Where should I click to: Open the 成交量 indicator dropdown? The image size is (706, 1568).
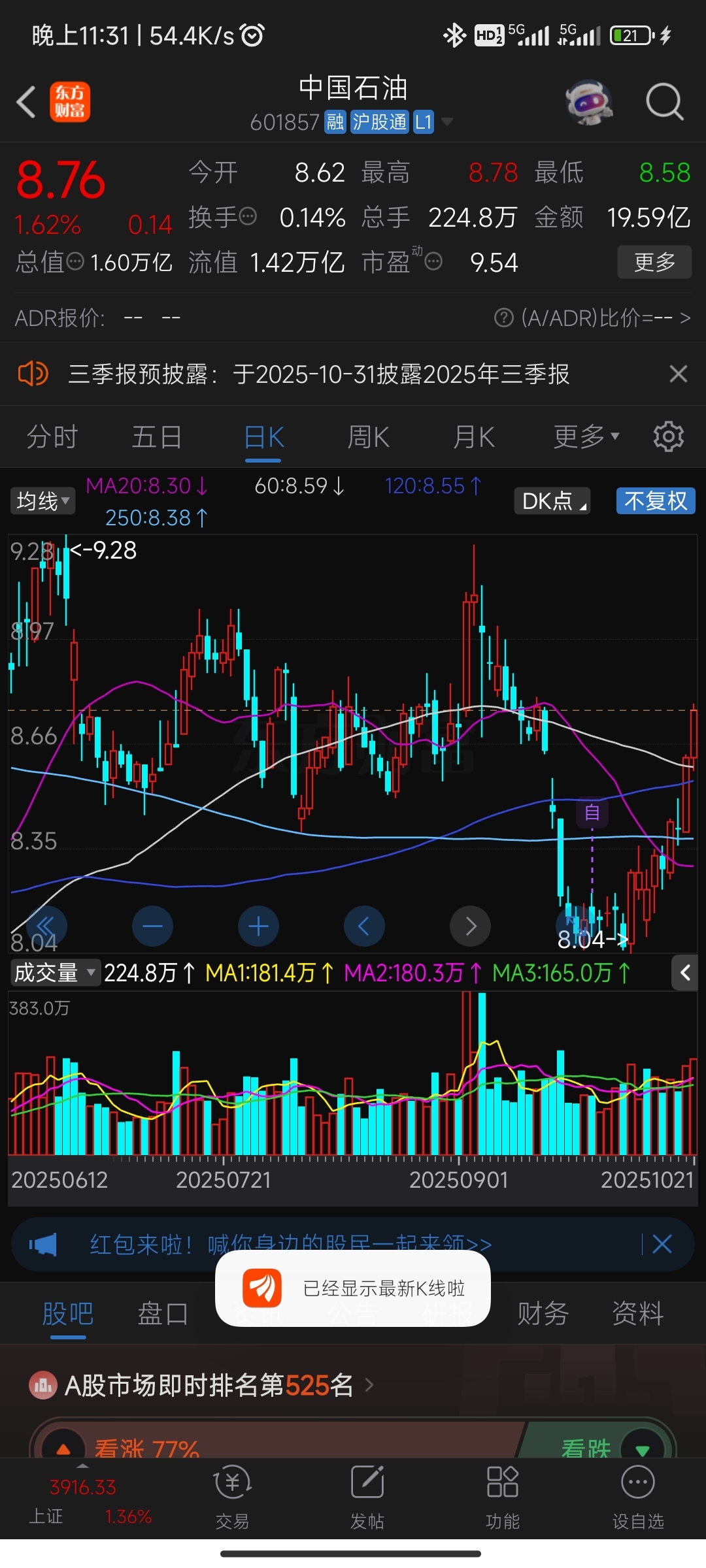pyautogui.click(x=55, y=973)
